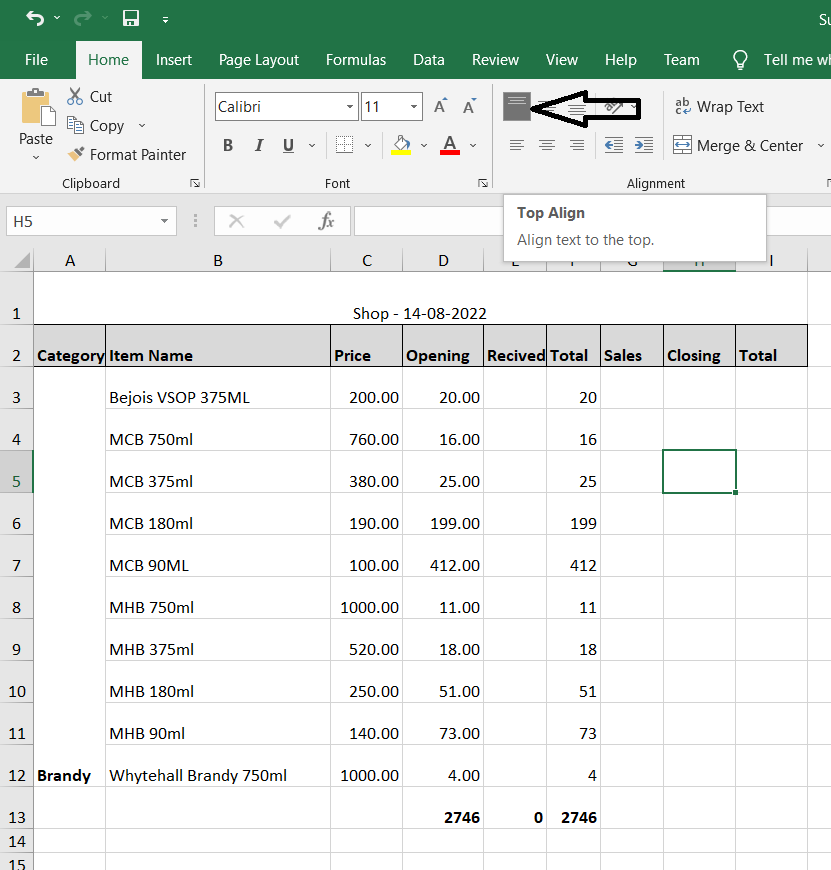Select cell 'Bejois VSOP 375ML'
The image size is (831, 870).
[218, 388]
